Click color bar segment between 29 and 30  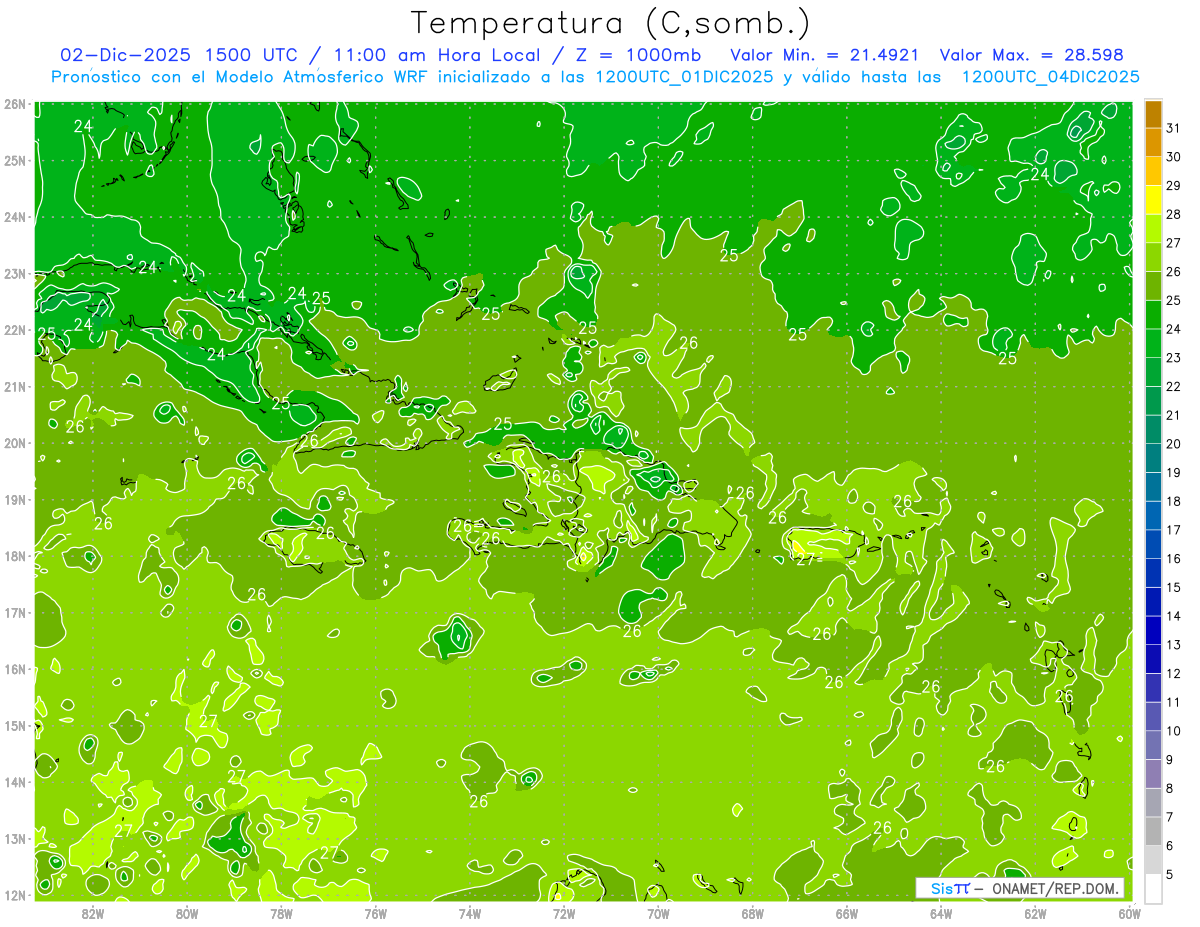click(x=1153, y=171)
